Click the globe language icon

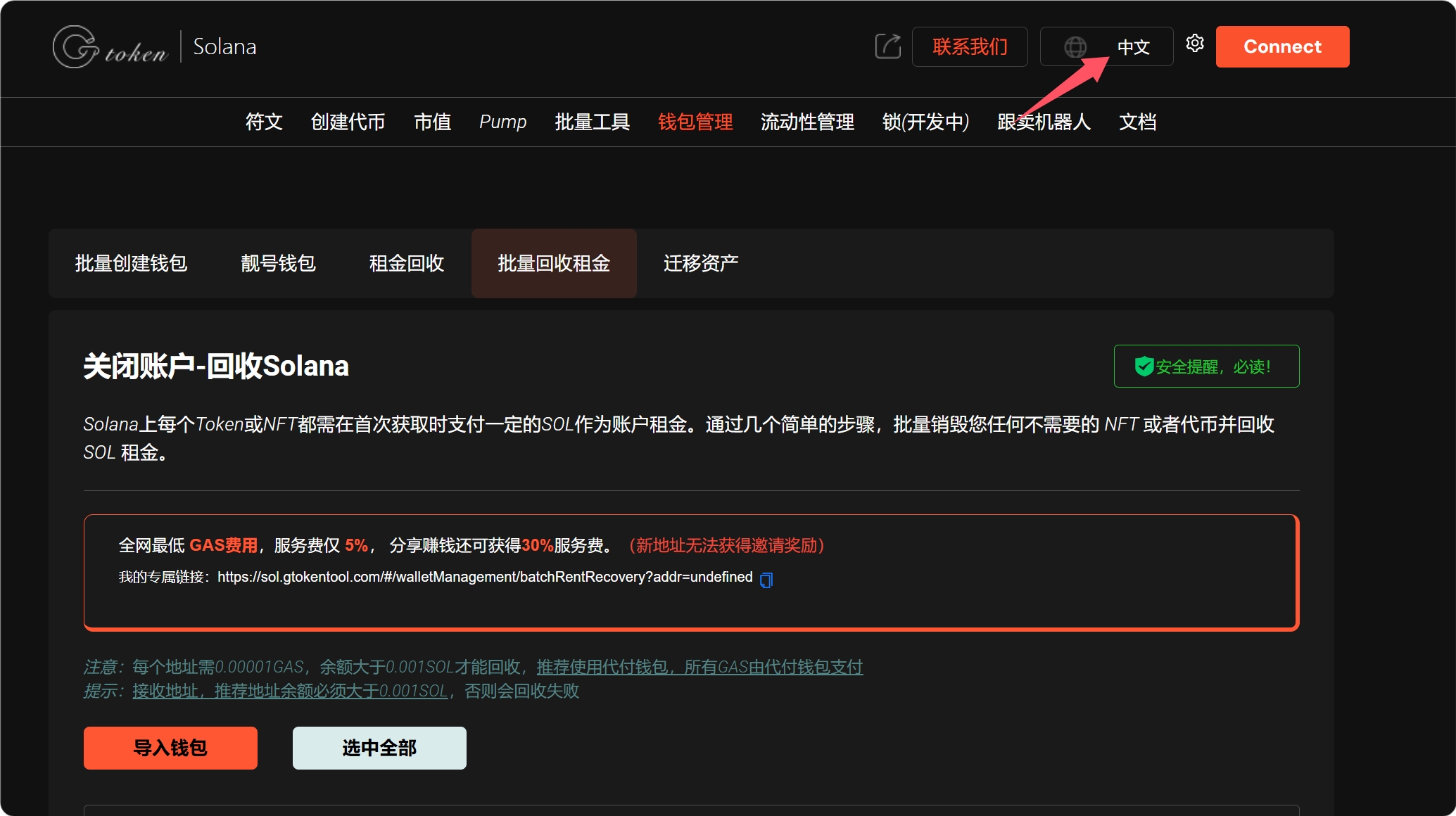pos(1075,47)
